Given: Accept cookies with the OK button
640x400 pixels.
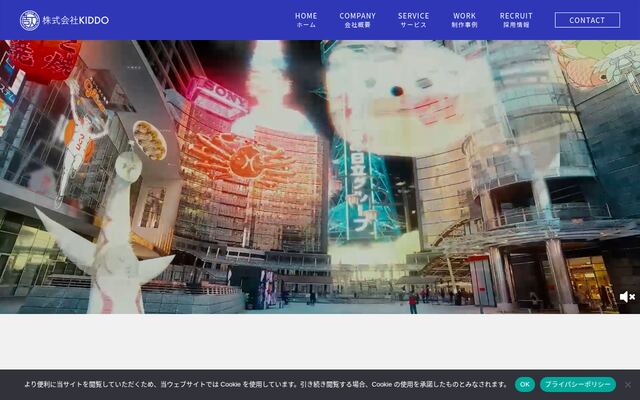Looking at the screenshot, I should tap(524, 384).
